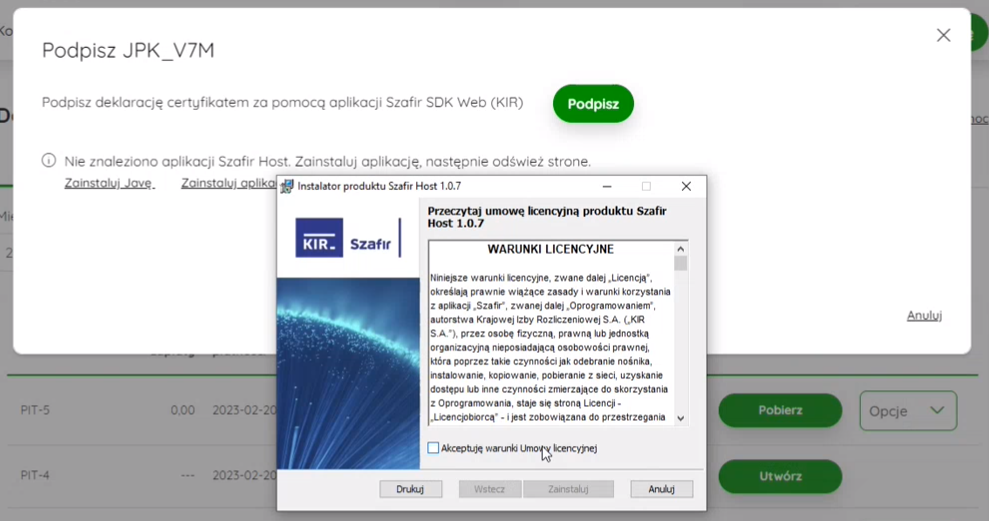Click the Utwórz button for PIT-4

tap(780, 476)
